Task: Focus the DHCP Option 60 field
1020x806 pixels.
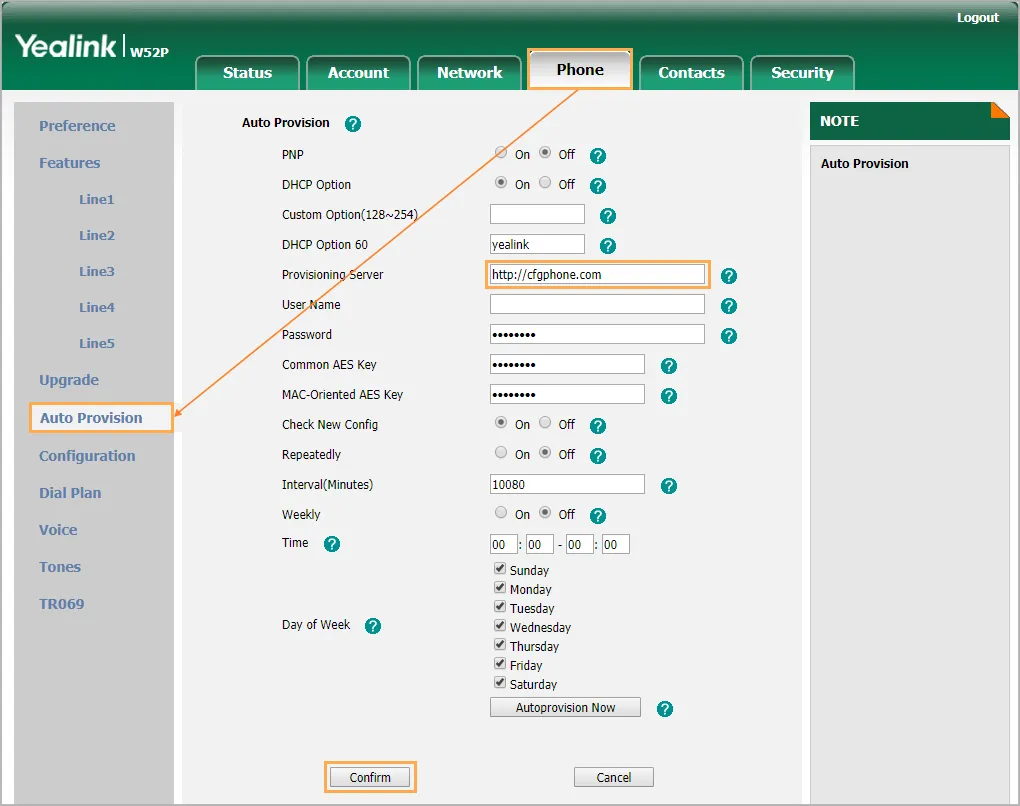Action: pyautogui.click(x=537, y=245)
